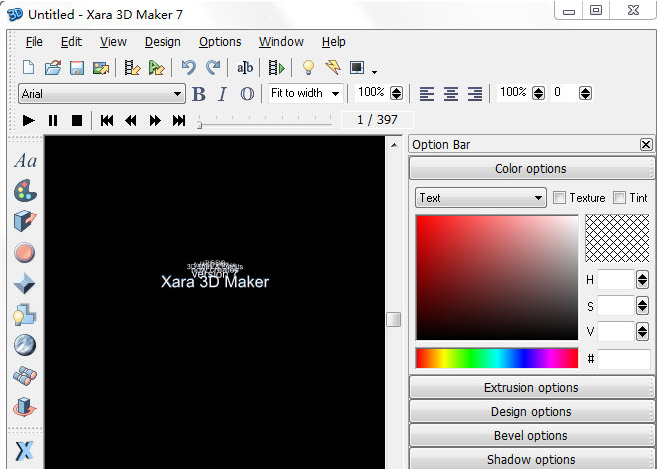Open the Text options tool (Aa)
658x469 pixels.
(x=25, y=161)
